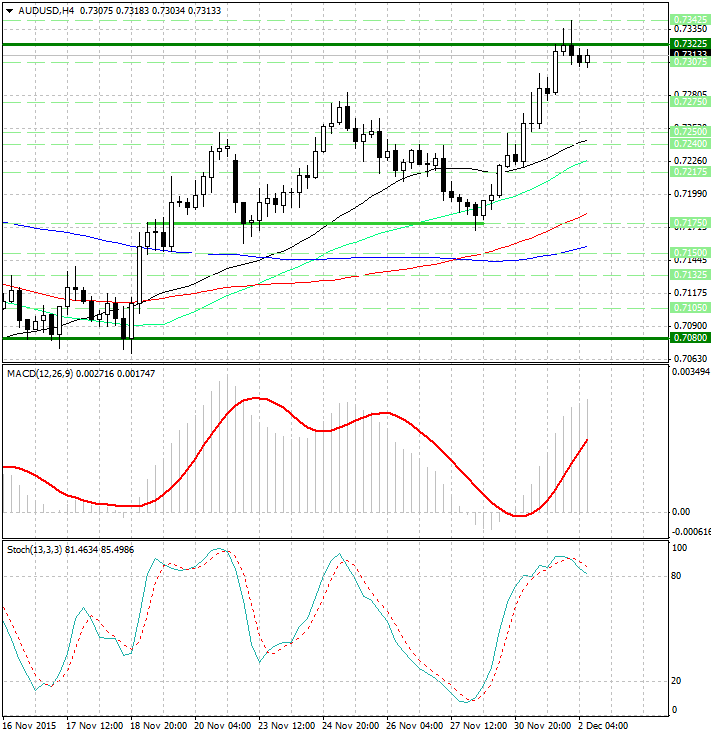Click the 18 Nov 20:00 time label
Image resolution: width=711 pixels, height=734 pixels.
click(158, 726)
